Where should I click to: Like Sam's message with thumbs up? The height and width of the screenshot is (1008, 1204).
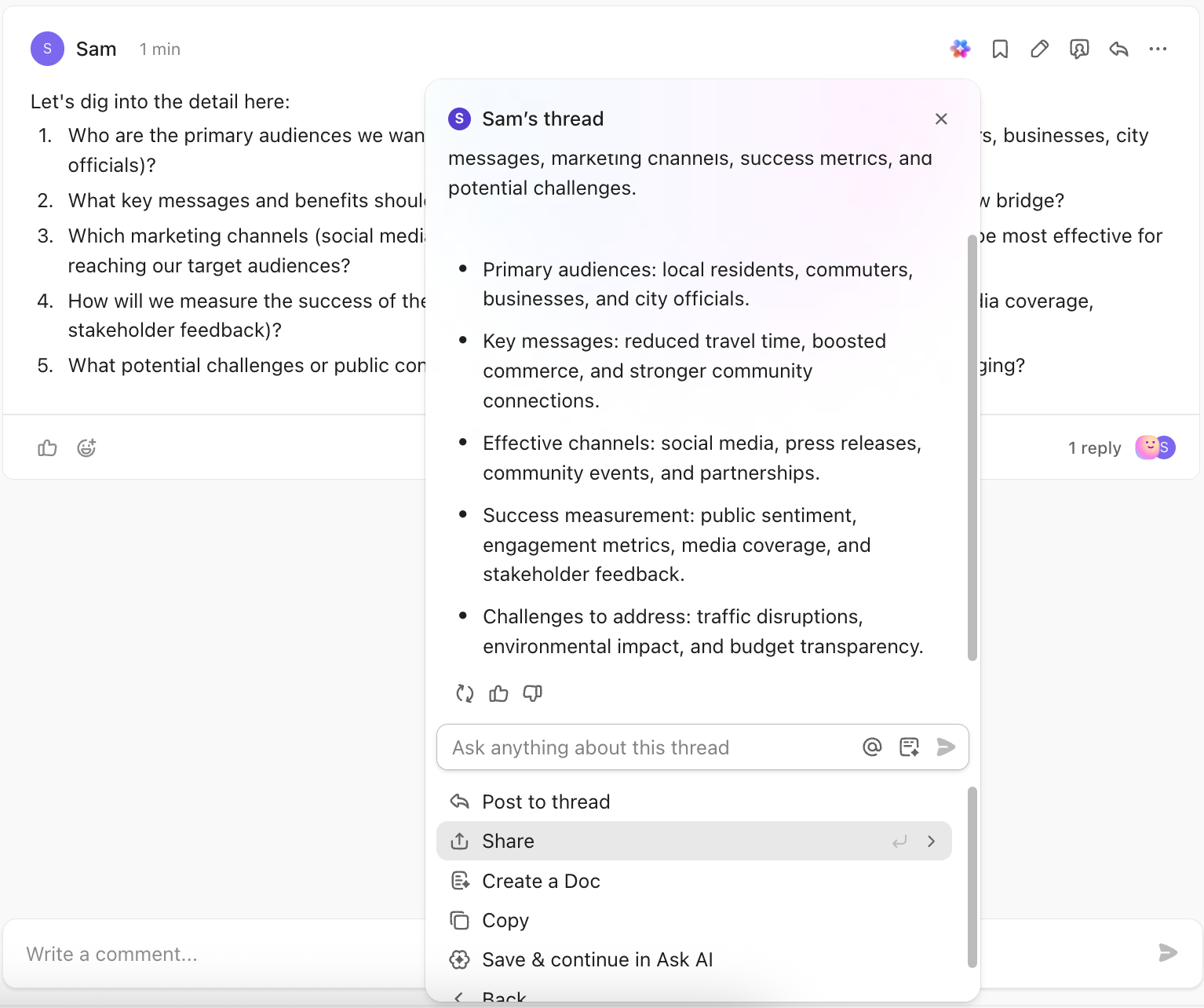pyautogui.click(x=47, y=447)
